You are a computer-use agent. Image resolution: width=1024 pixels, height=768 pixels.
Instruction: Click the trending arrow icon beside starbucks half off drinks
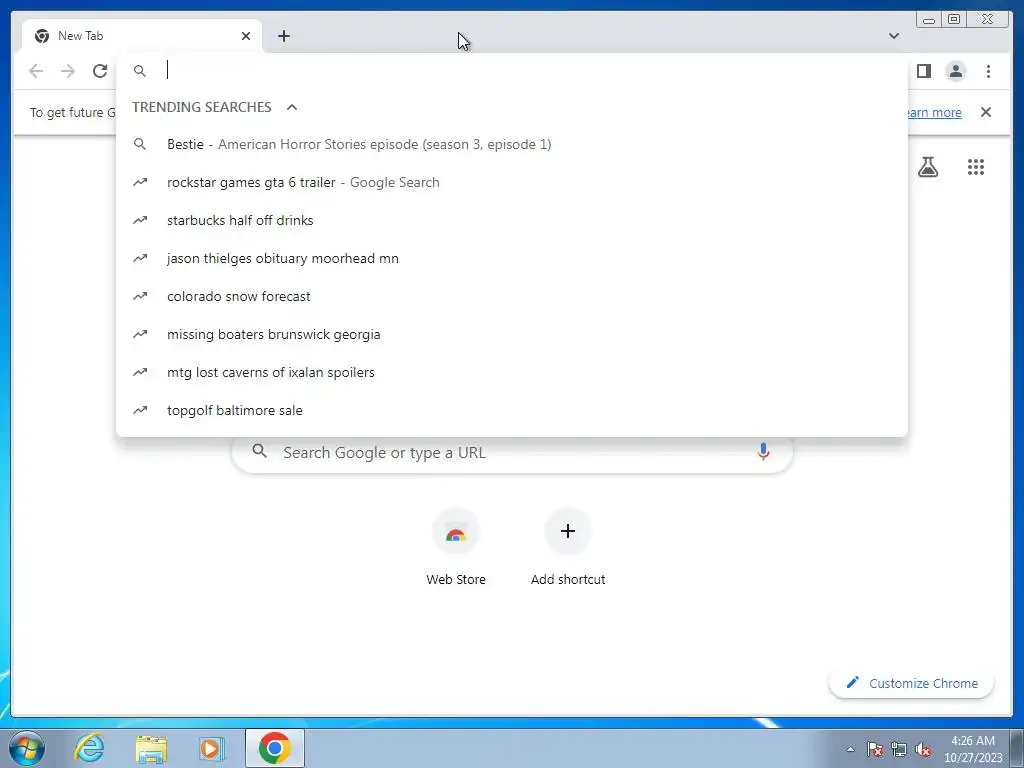(x=140, y=220)
